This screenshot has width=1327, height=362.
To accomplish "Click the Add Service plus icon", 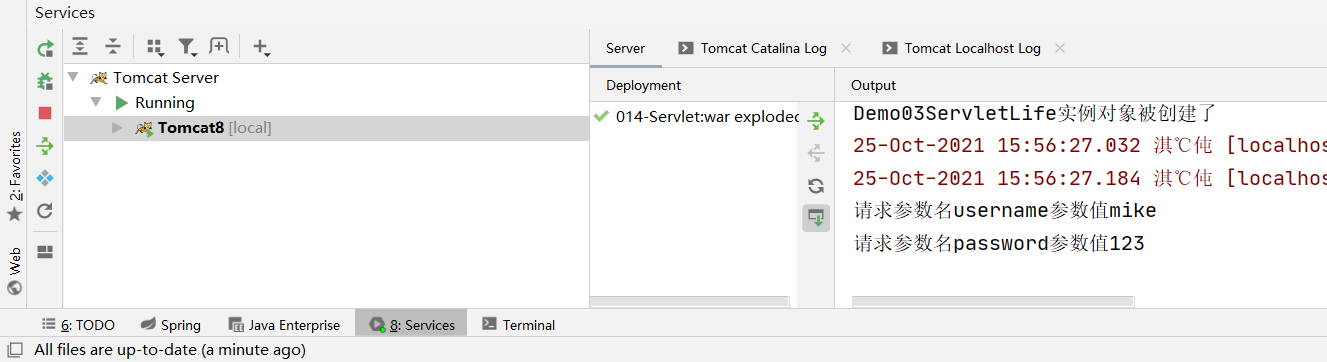I will click(261, 46).
